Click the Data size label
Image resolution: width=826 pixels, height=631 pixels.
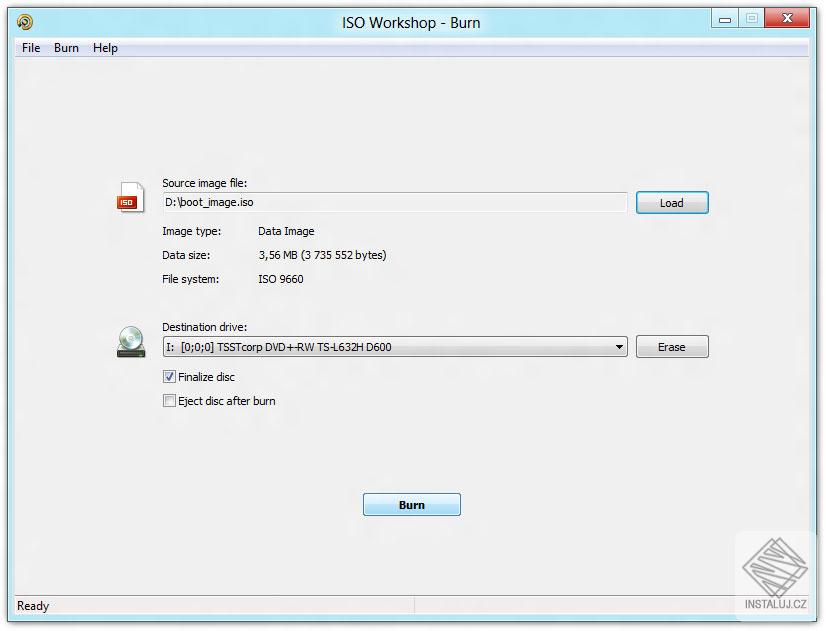pyautogui.click(x=186, y=255)
